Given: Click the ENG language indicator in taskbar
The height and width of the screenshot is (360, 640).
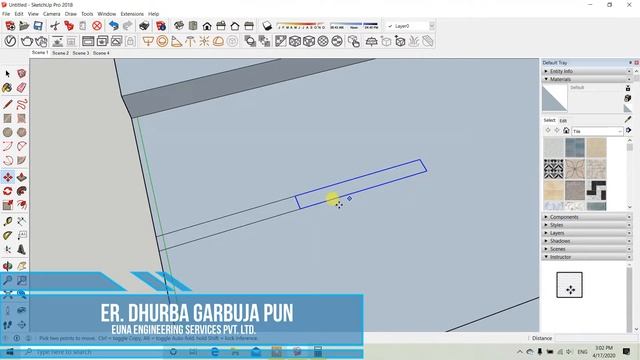Looking at the screenshot, I should pyautogui.click(x=582, y=351).
